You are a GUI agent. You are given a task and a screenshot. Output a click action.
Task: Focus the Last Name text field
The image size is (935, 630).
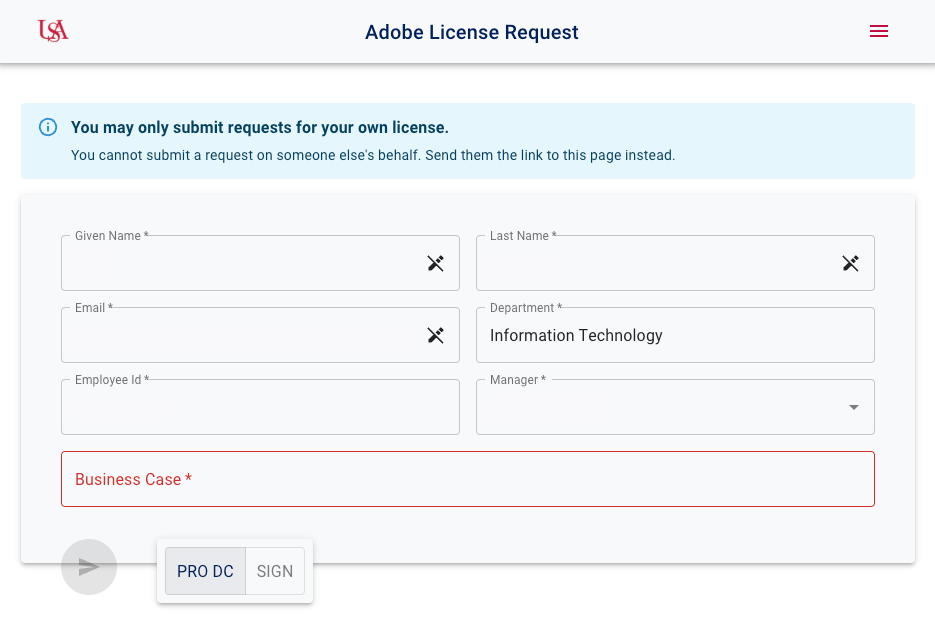pyautogui.click(x=655, y=265)
